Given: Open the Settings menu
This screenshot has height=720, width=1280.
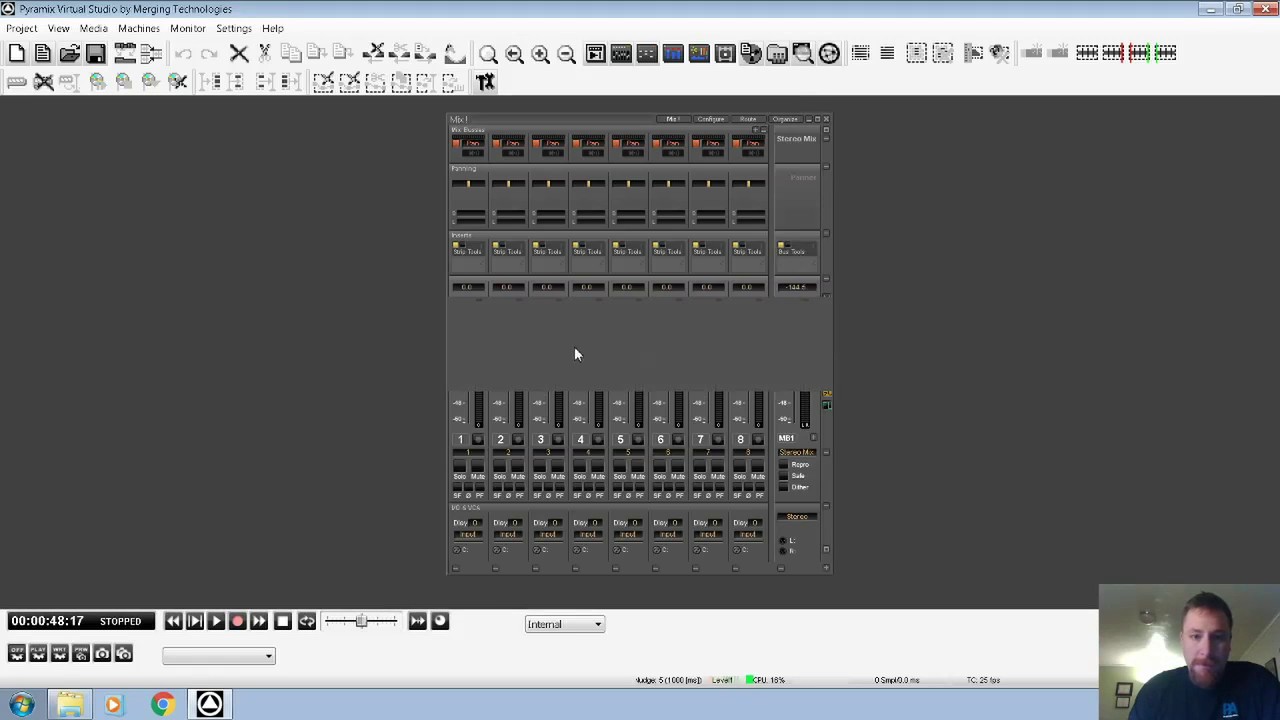Looking at the screenshot, I should pyautogui.click(x=234, y=28).
